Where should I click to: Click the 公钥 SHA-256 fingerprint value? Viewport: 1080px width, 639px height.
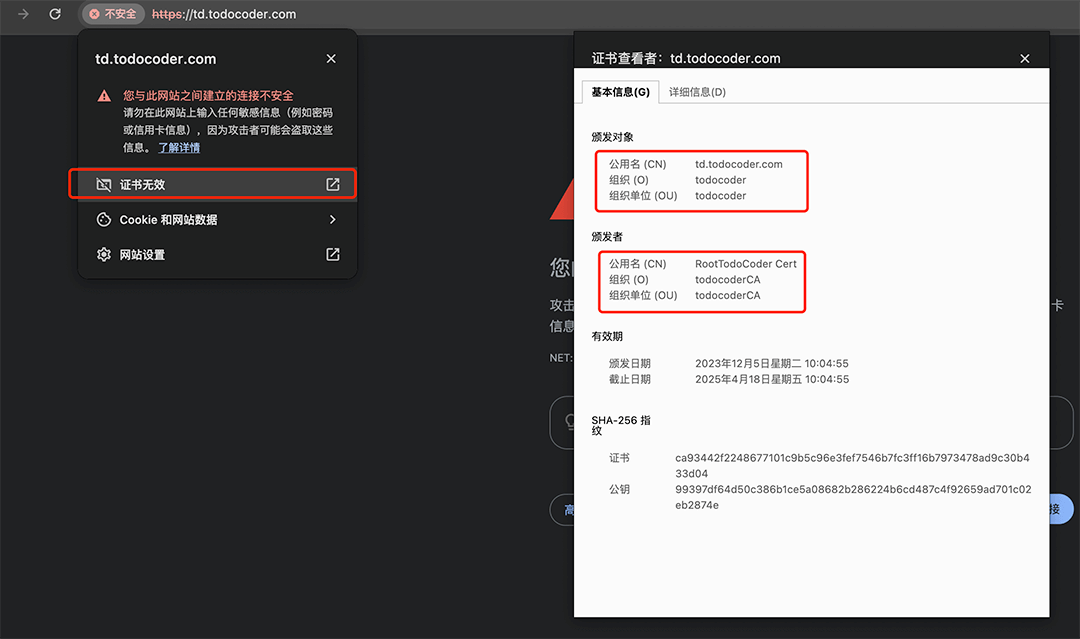coord(853,497)
